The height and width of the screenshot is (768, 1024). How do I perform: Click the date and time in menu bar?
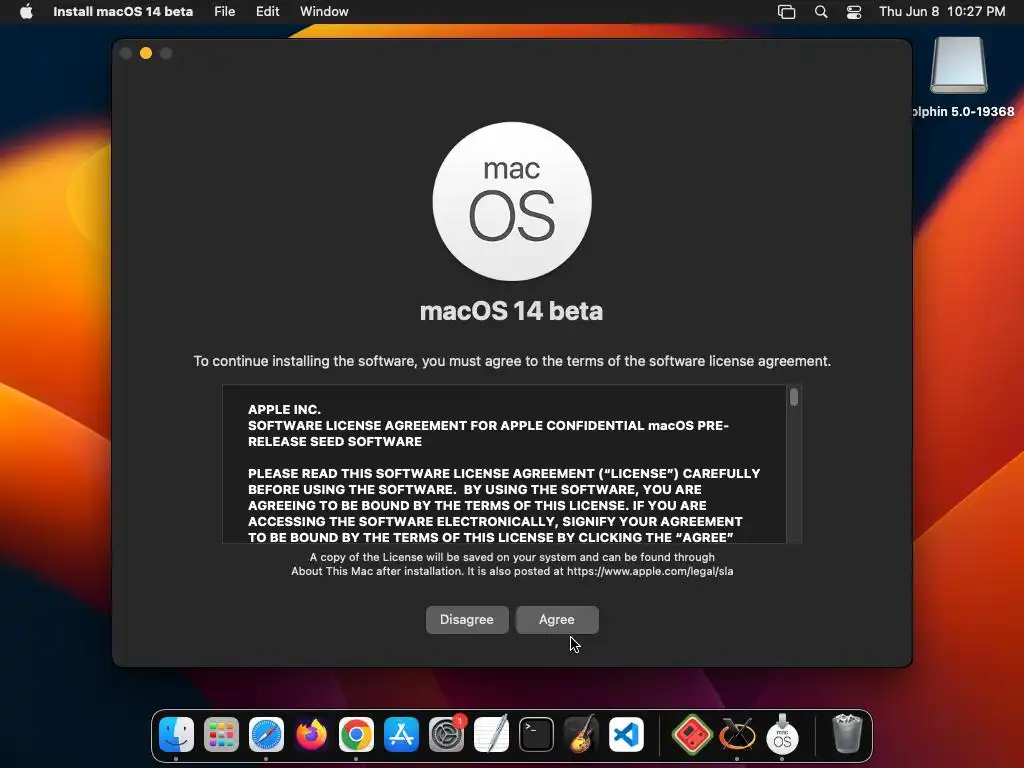pos(942,12)
